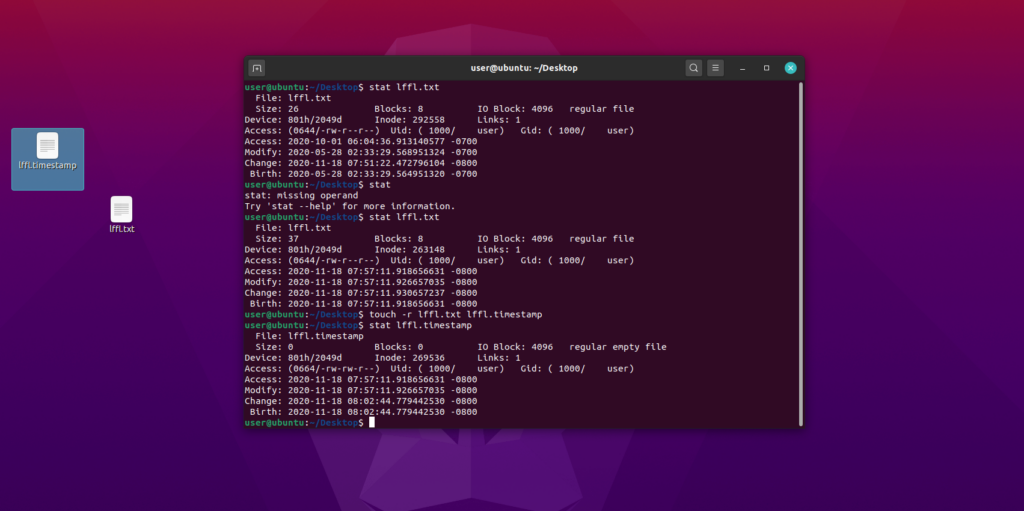1024x511 pixels.
Task: Click the Try 'stat --help' message line
Action: click(x=349, y=206)
